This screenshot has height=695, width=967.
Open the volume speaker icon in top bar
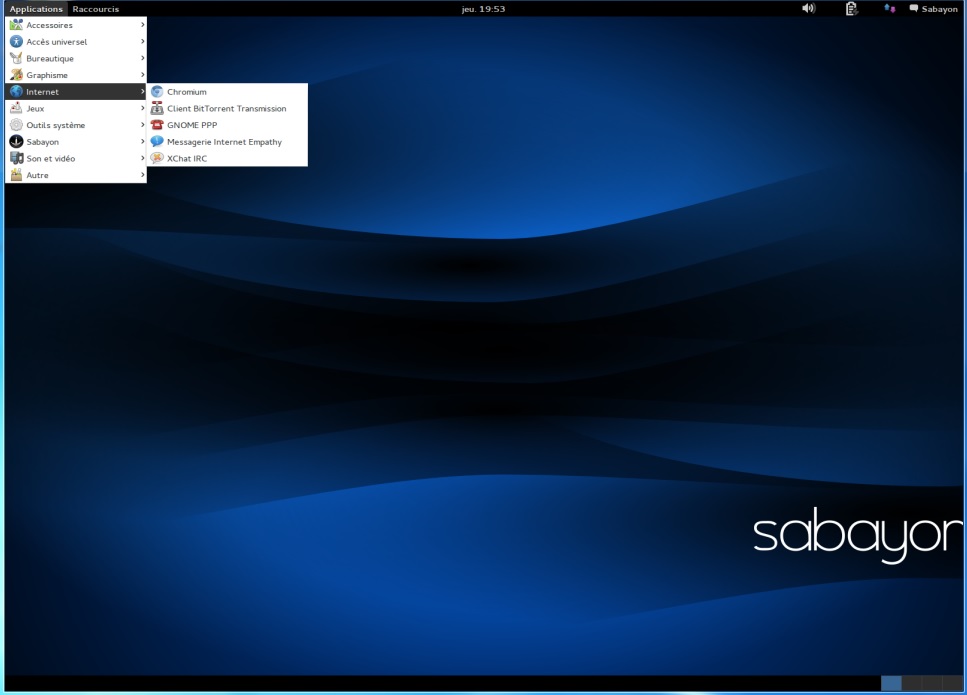pyautogui.click(x=809, y=9)
